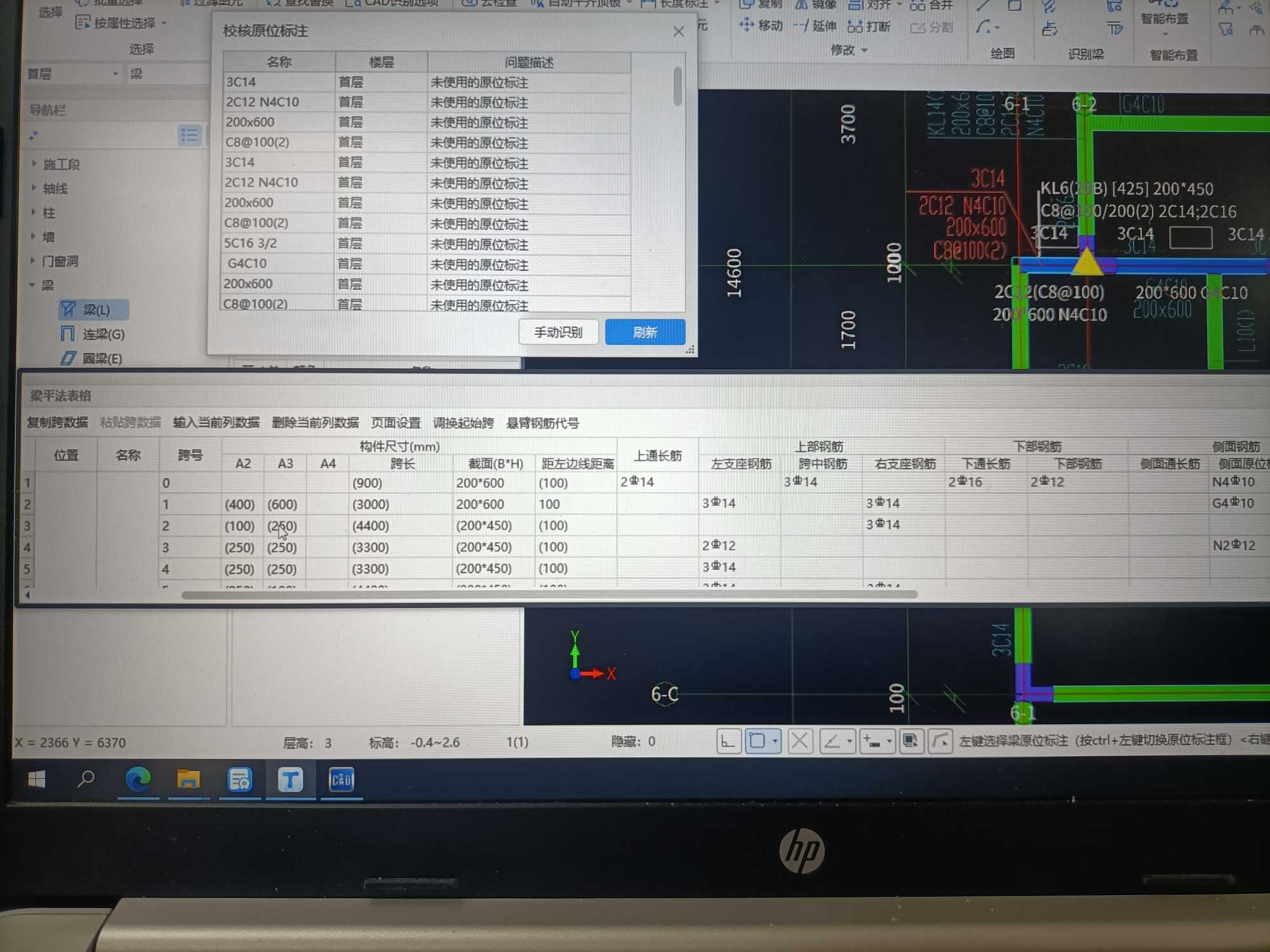This screenshot has height=952, width=1270.
Task: Click the (900) span length cell
Action: 400,483
